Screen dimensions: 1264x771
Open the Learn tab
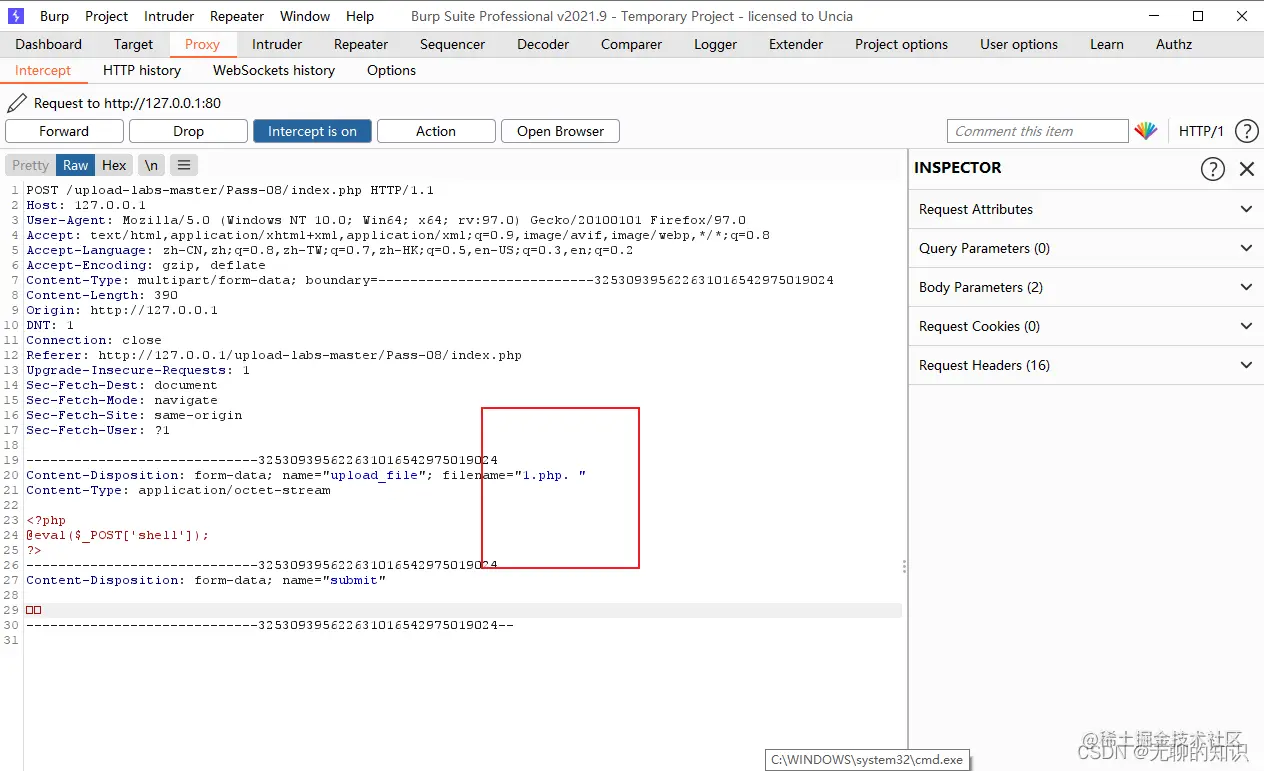pos(1107,44)
